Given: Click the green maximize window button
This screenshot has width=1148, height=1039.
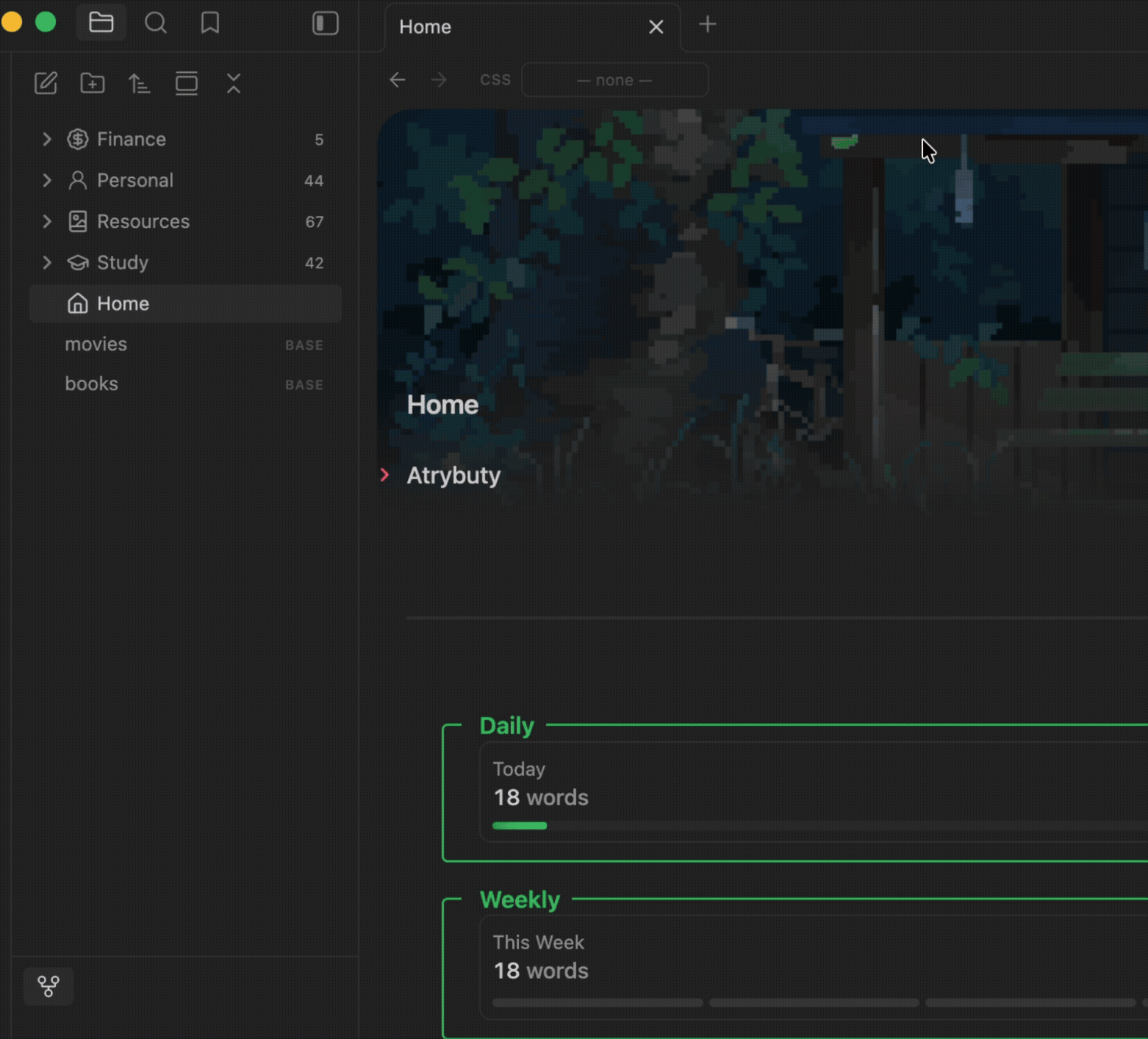Looking at the screenshot, I should 46,22.
